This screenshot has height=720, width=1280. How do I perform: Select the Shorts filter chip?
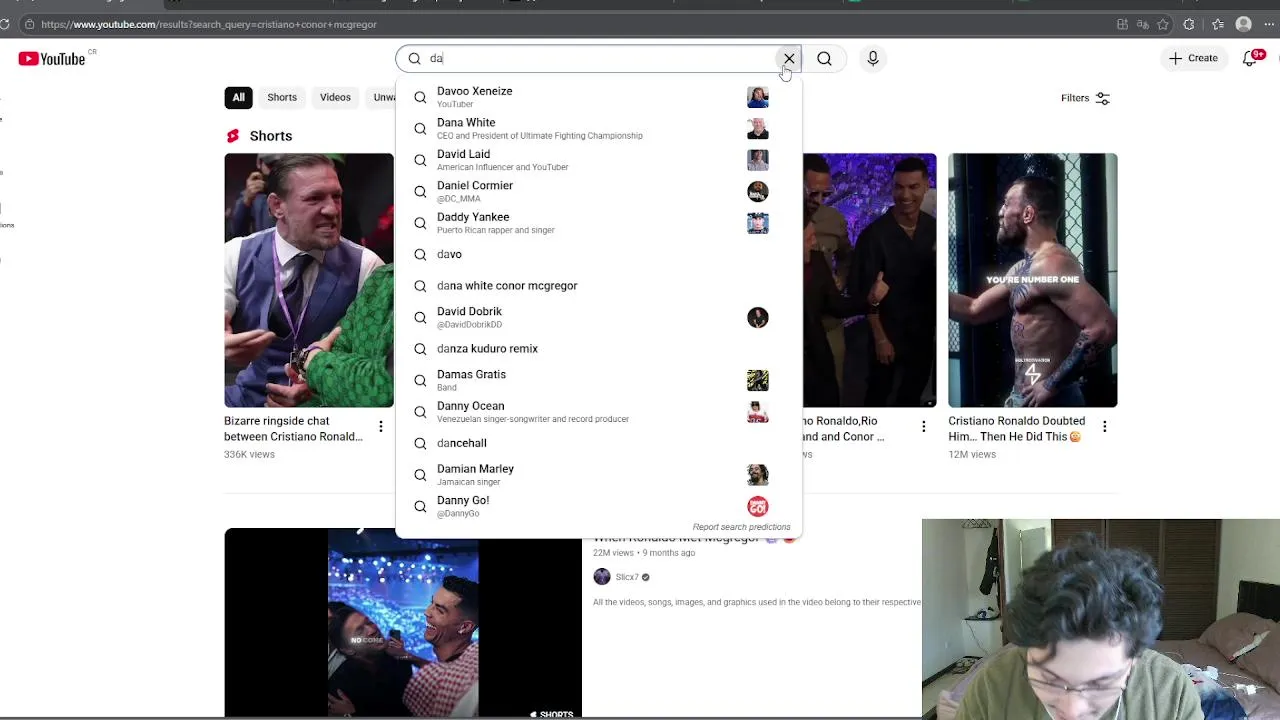(282, 97)
